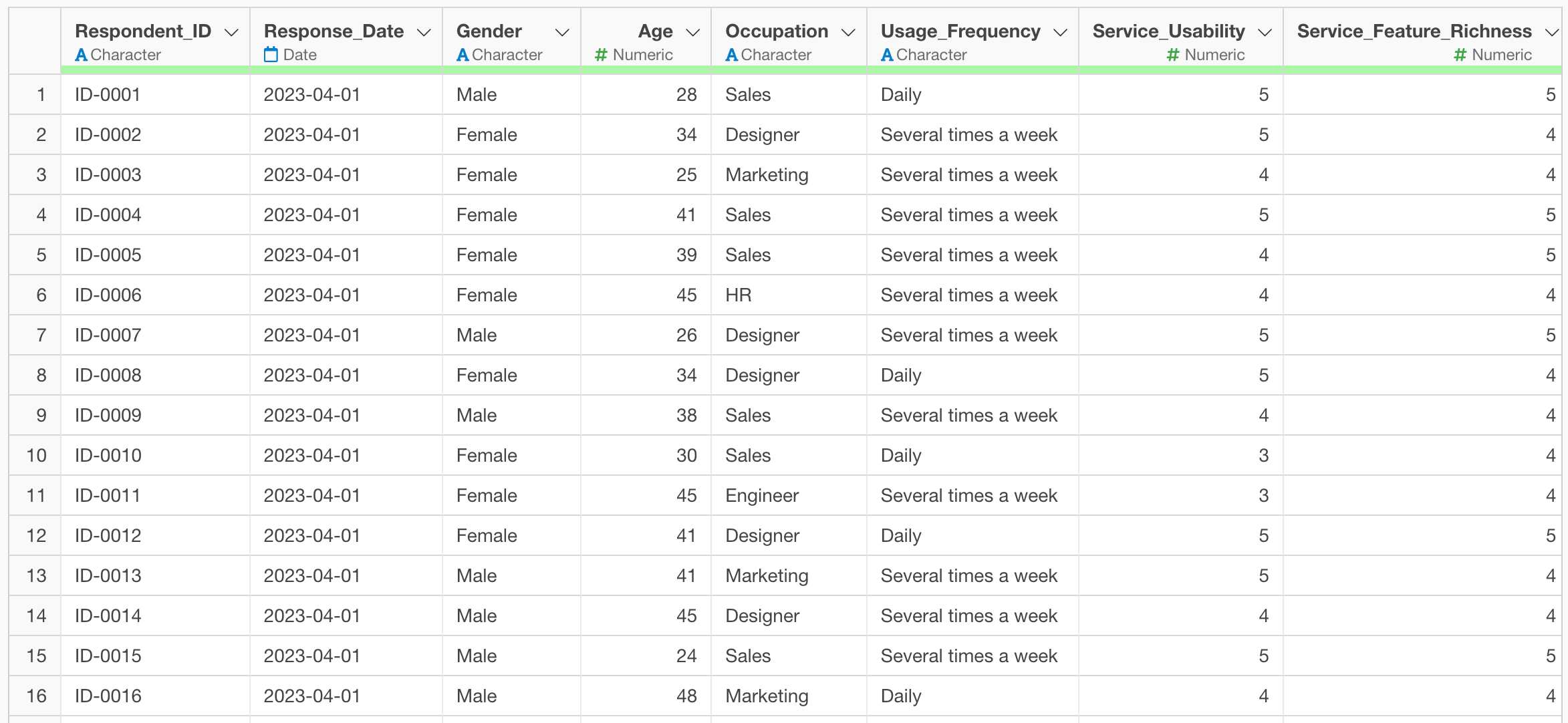Click the Character type icon under Respondent_ID
1568x723 pixels.
81,55
